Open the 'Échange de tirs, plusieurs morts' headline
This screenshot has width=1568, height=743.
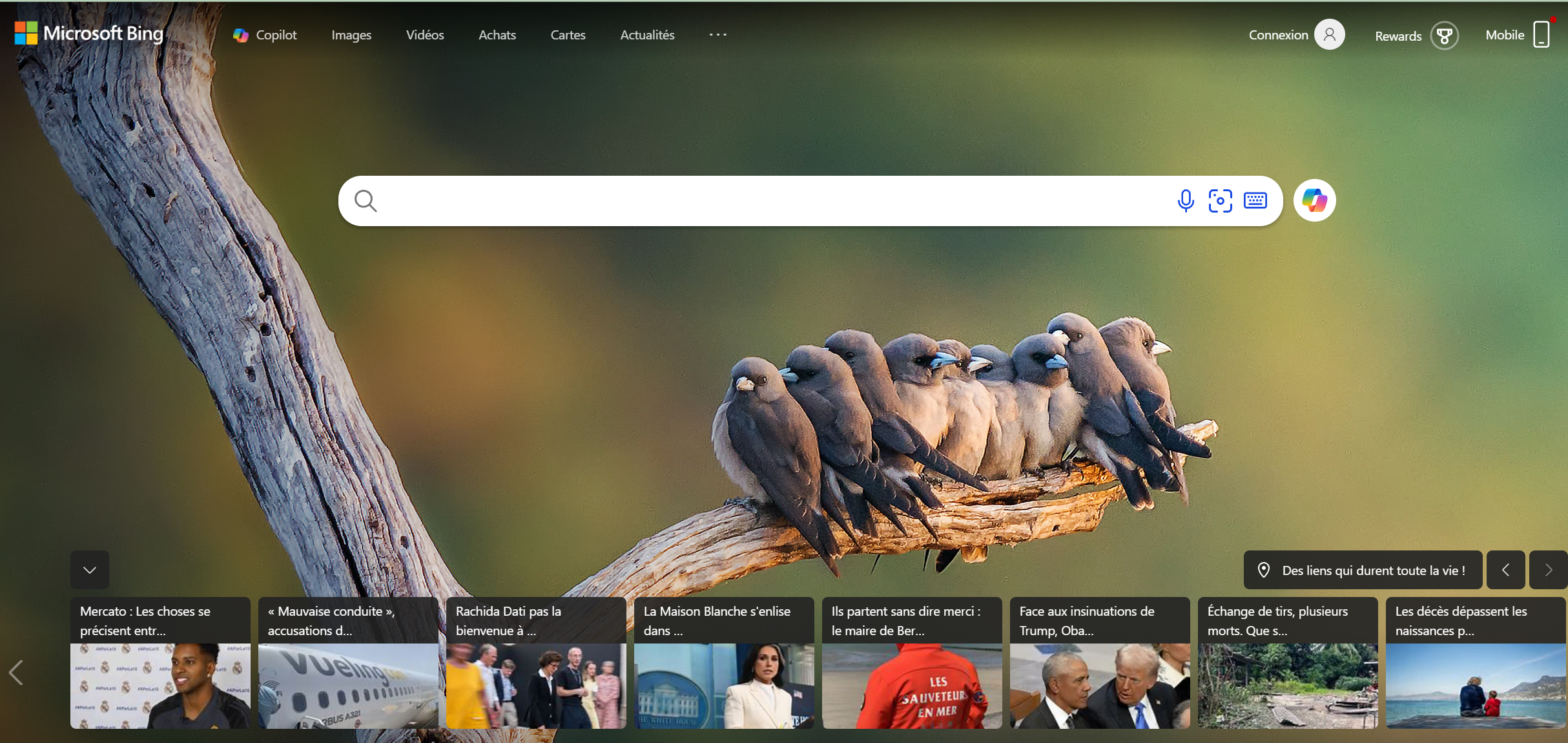pyautogui.click(x=1277, y=620)
